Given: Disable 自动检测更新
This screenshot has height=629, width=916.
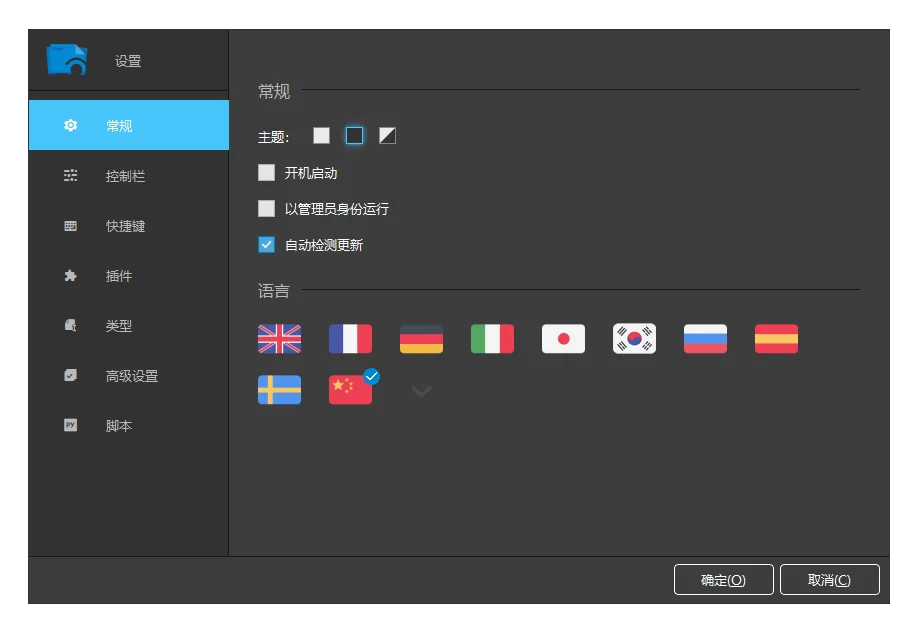Looking at the screenshot, I should click(x=266, y=244).
